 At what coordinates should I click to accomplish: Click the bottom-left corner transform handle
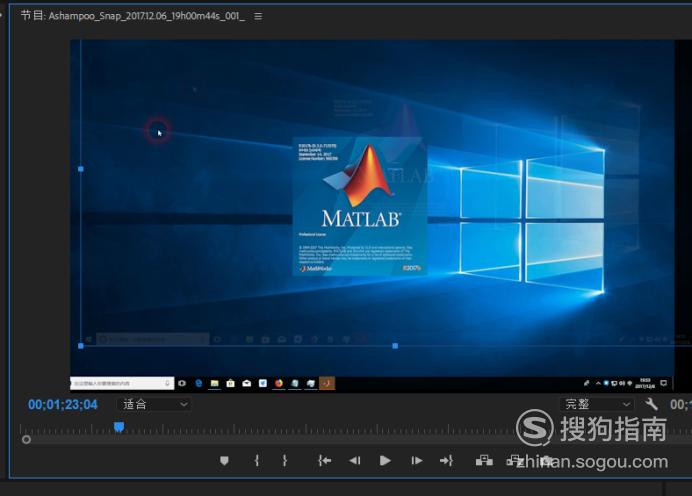click(81, 346)
